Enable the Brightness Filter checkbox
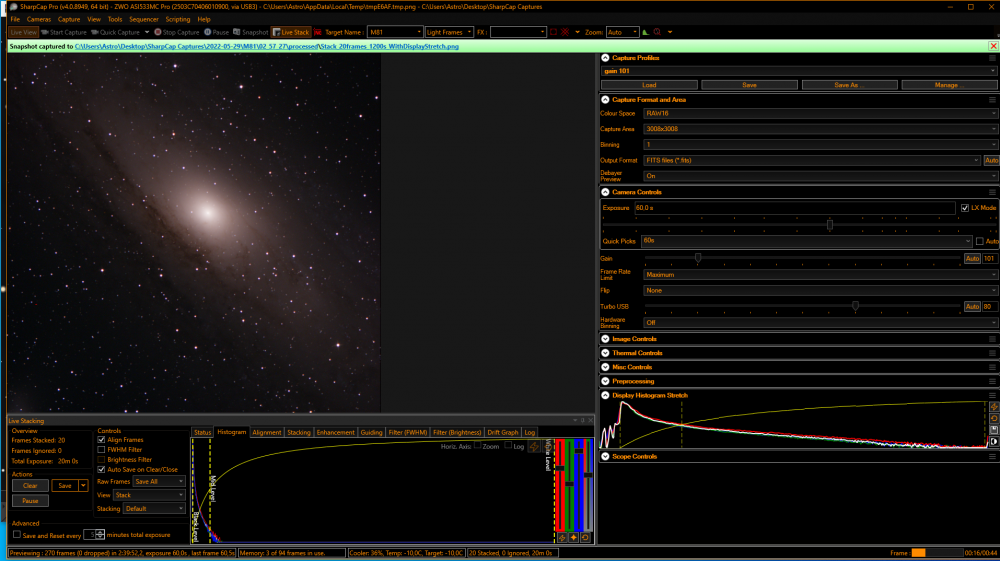The height and width of the screenshot is (561, 1000). tap(101, 460)
